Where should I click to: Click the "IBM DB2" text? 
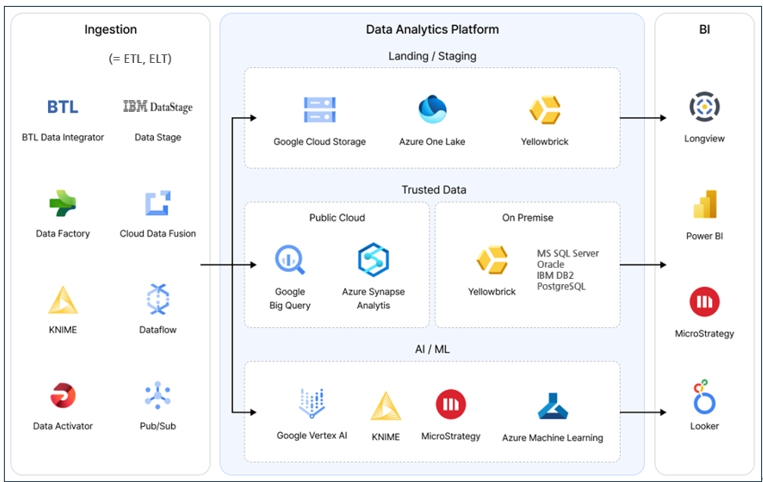coord(555,275)
